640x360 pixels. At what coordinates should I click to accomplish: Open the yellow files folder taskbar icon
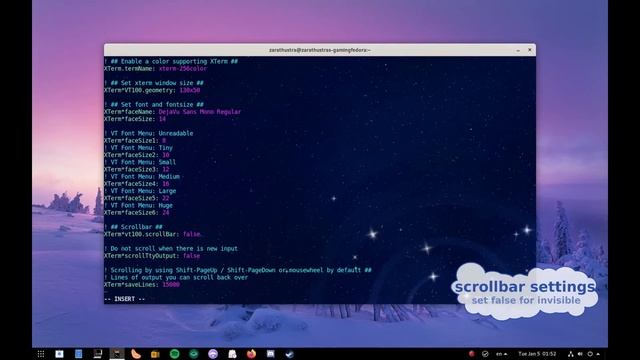pos(155,354)
